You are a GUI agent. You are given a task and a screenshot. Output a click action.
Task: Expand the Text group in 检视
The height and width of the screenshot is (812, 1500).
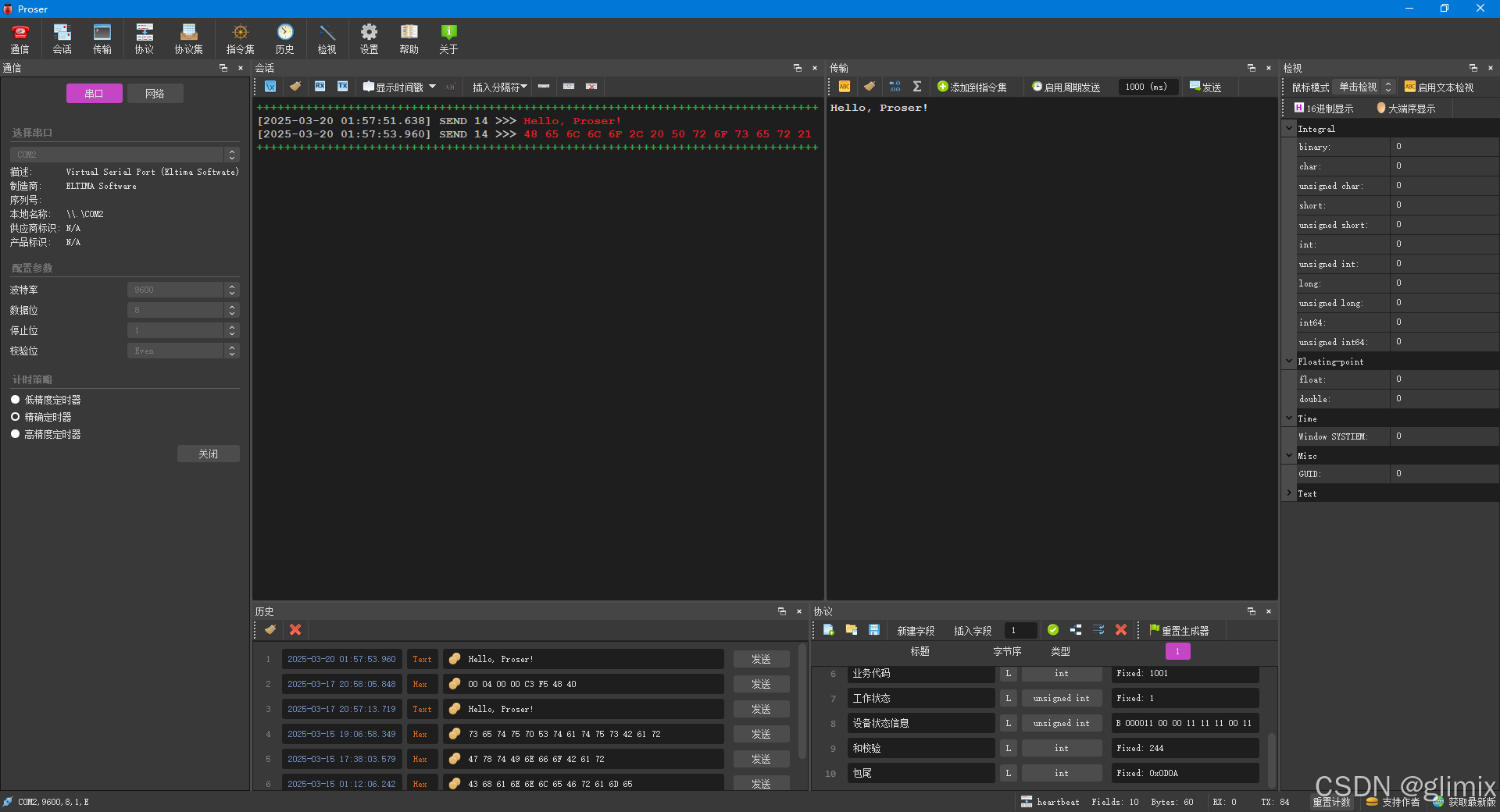click(x=1289, y=493)
